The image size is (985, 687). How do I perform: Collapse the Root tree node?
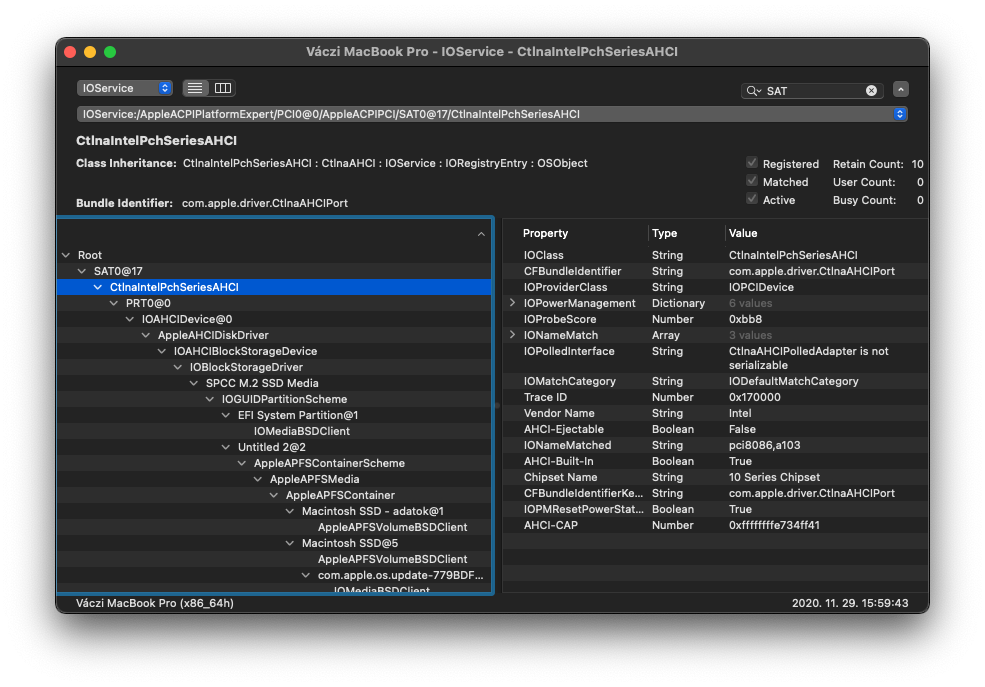point(66,255)
